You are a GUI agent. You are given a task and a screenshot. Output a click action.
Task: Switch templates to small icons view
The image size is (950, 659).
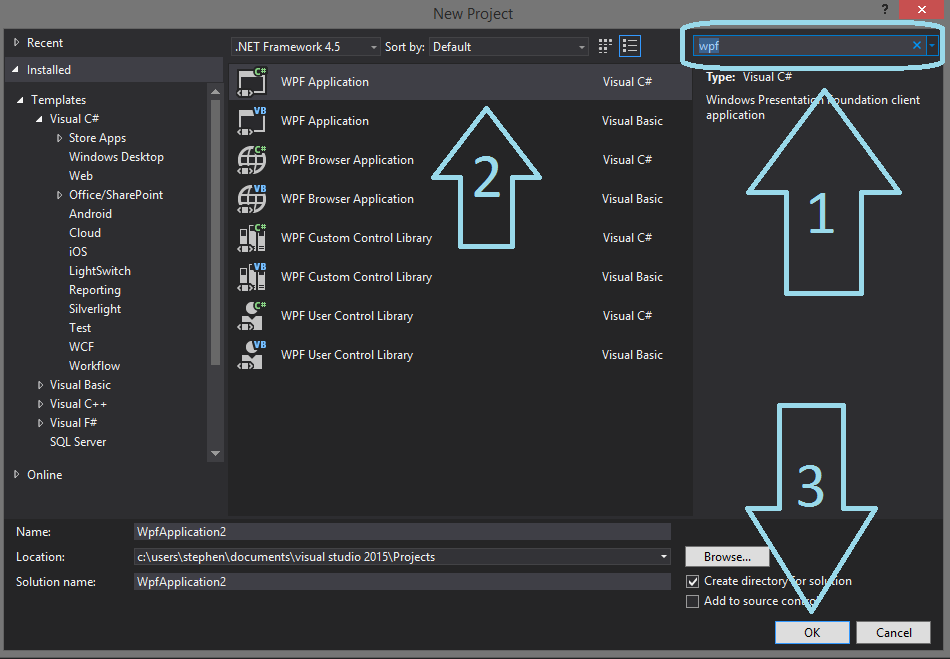tap(604, 45)
